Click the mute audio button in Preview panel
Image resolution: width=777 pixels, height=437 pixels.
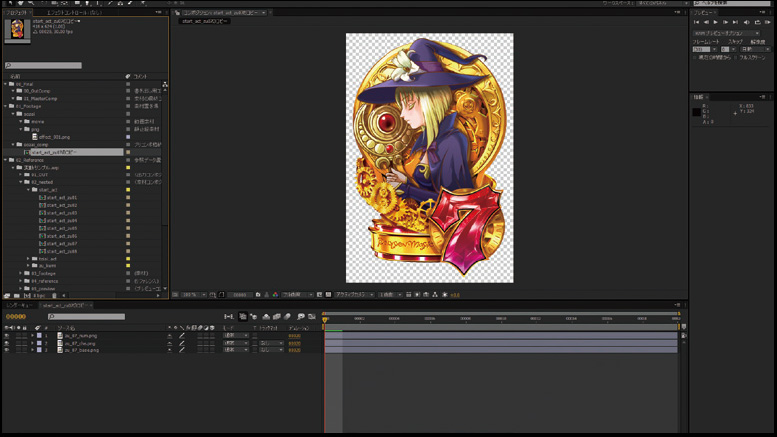[746, 22]
